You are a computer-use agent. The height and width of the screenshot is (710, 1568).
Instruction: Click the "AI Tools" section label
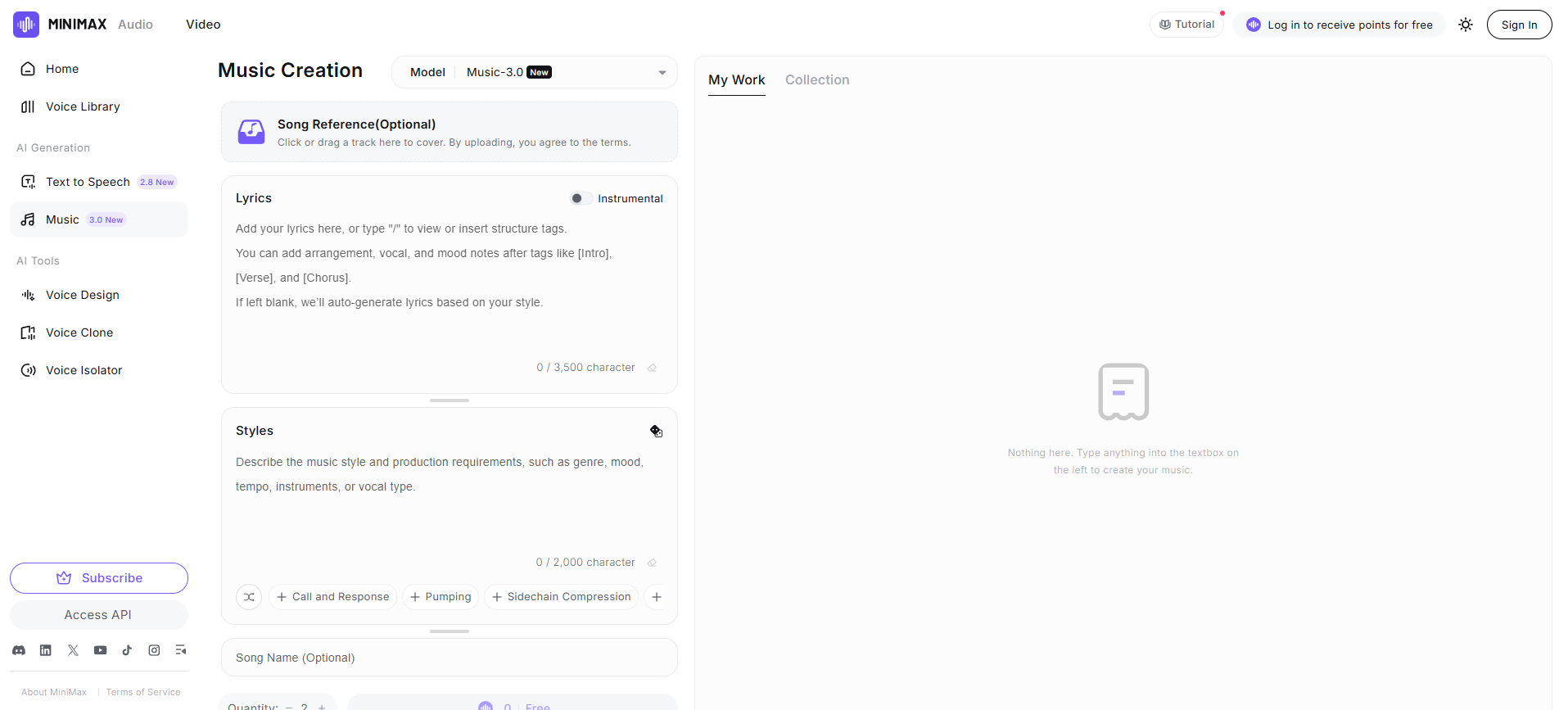(x=38, y=261)
